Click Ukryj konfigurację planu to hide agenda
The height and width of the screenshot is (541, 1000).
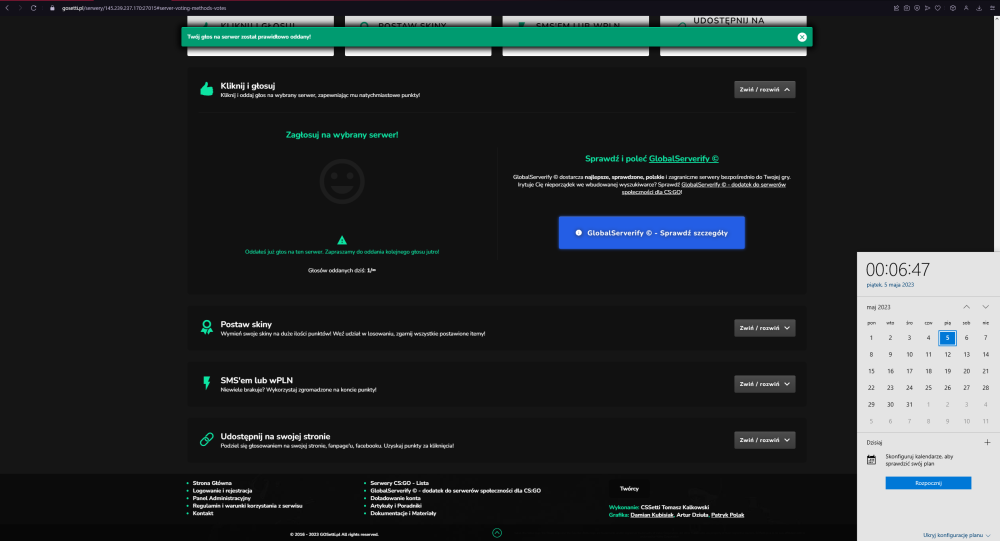[956, 535]
